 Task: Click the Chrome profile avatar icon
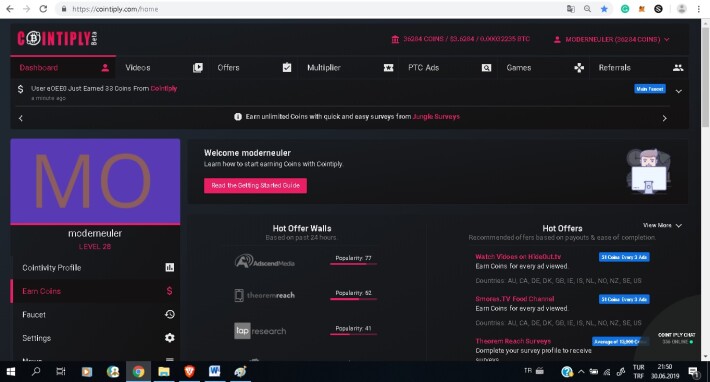pos(681,9)
